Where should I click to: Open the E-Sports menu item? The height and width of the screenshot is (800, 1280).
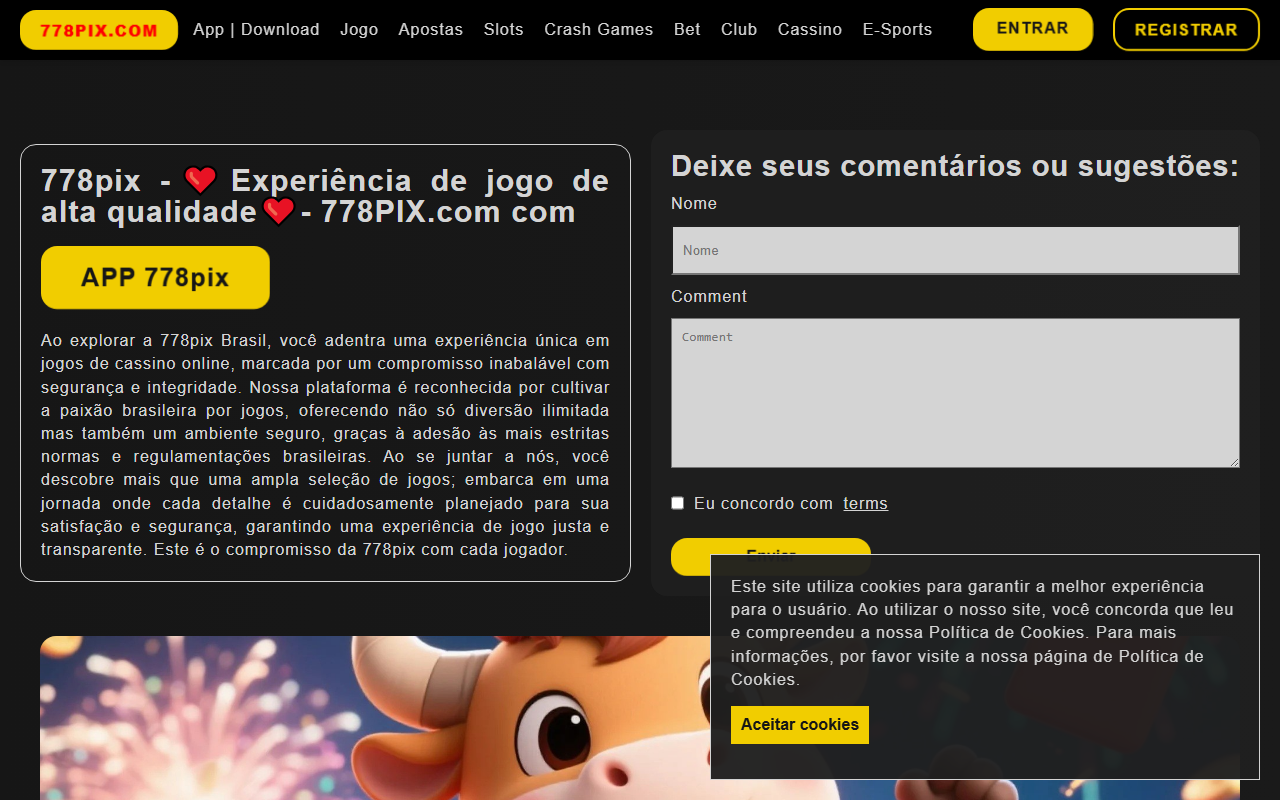tap(898, 30)
